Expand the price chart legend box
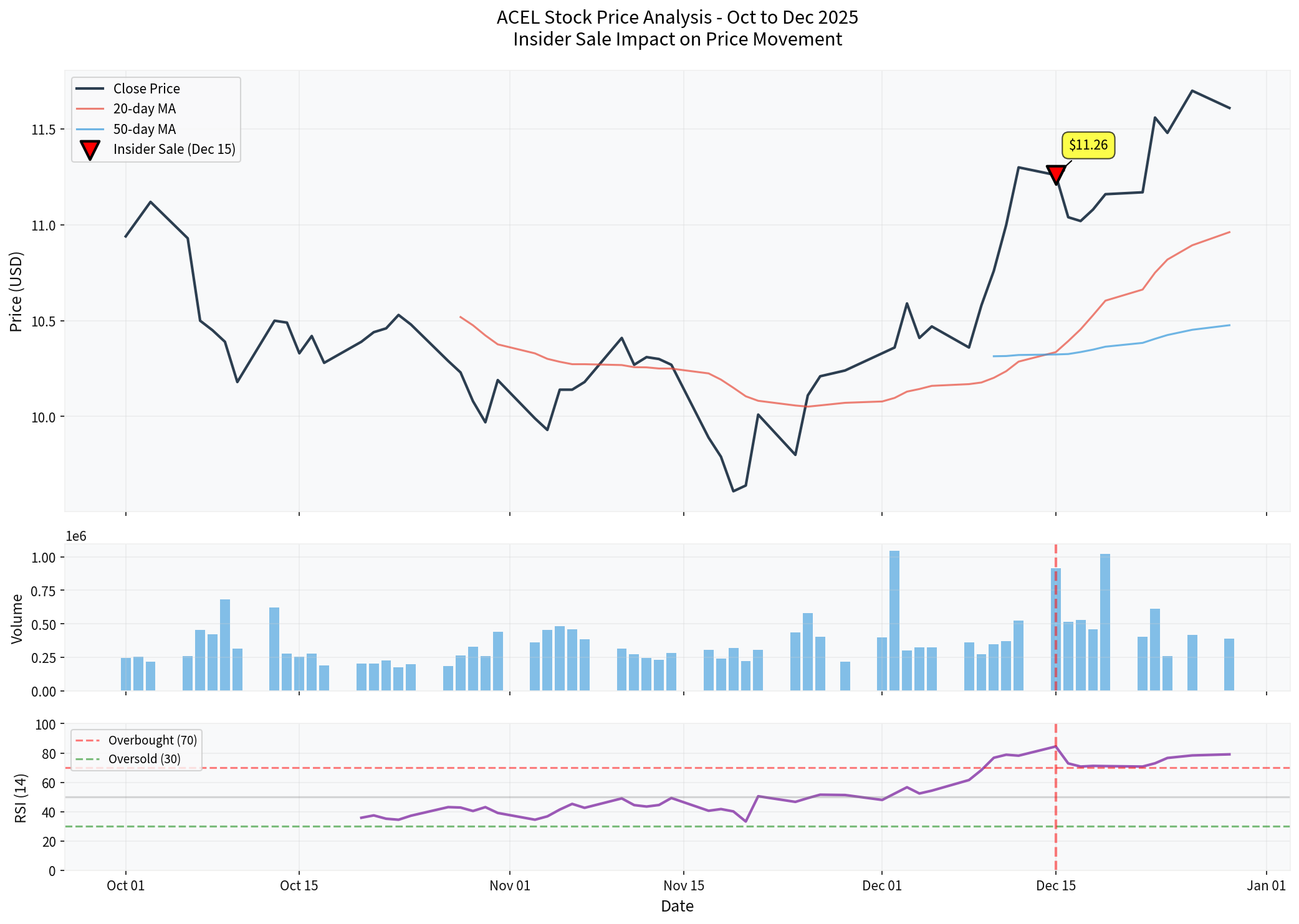The width and height of the screenshot is (1299, 924). tap(156, 118)
